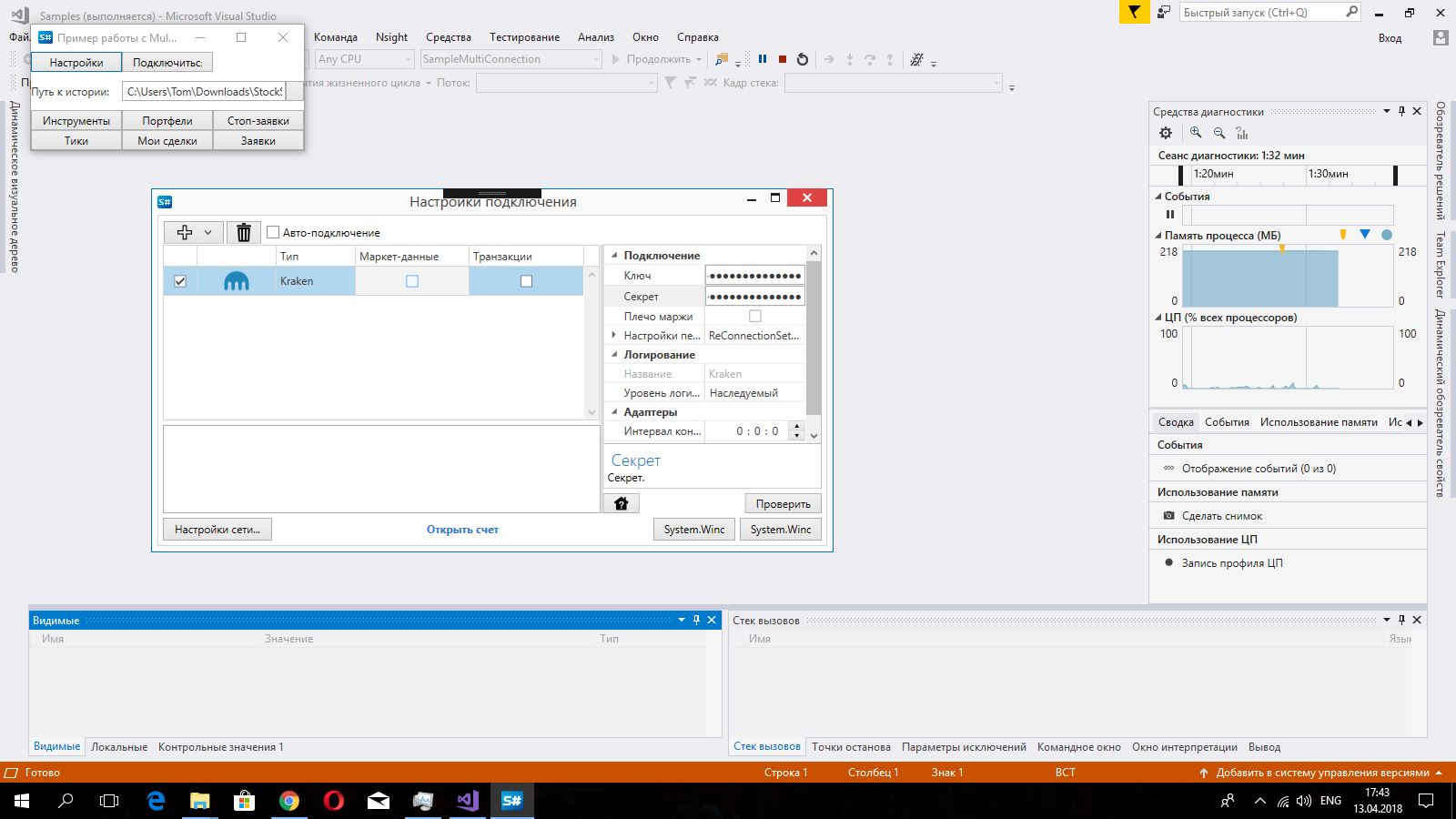Pause debugging with the pause icon

763,59
